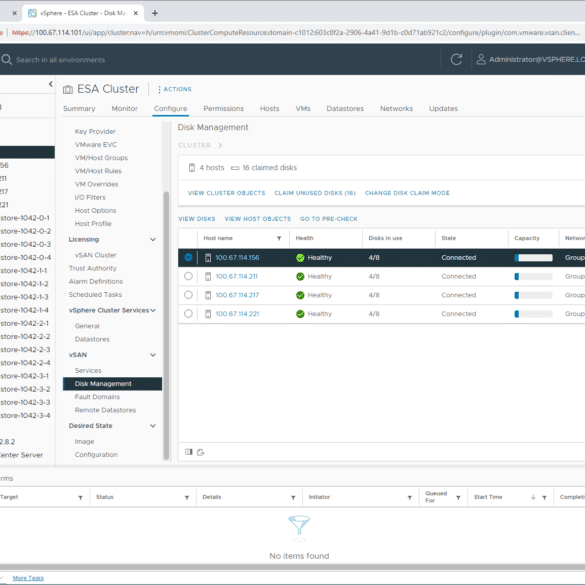Collapse the vSAN section
The width and height of the screenshot is (585, 585).
(153, 355)
